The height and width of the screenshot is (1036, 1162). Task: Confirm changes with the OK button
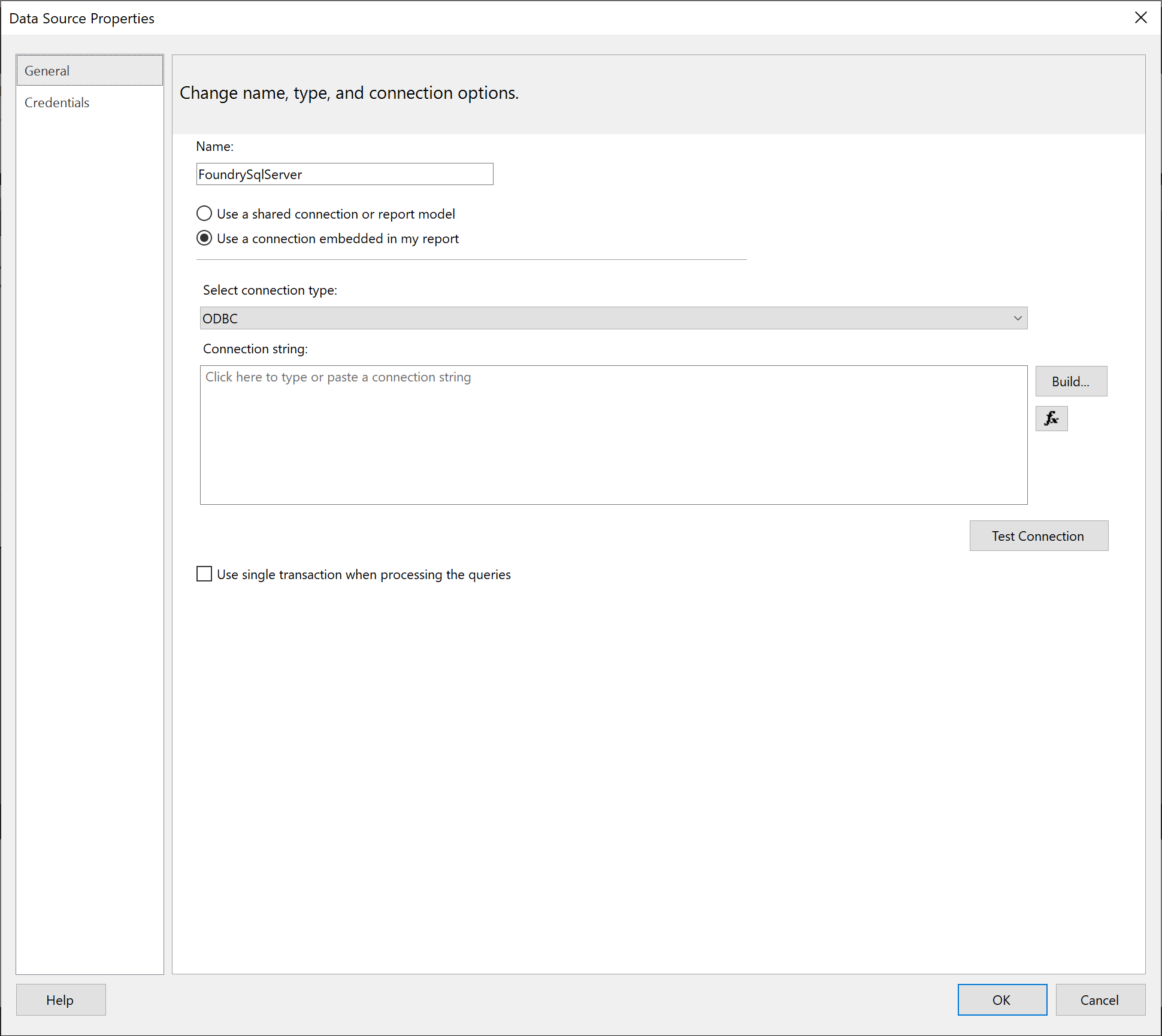point(1002,999)
